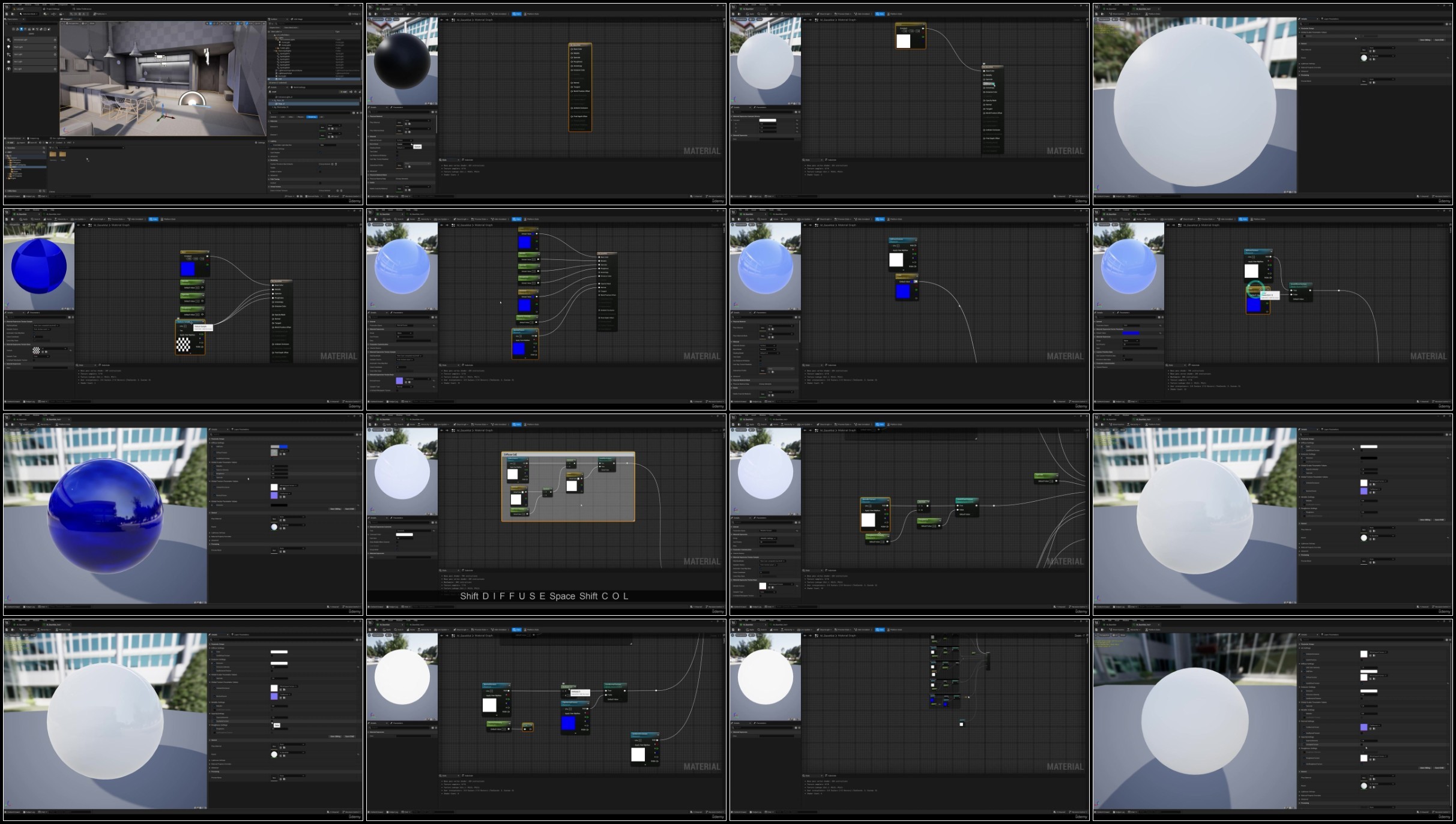Click the Metallic pin on black-sphere frame's material node
This screenshot has height=824, width=1456.
pos(572,53)
